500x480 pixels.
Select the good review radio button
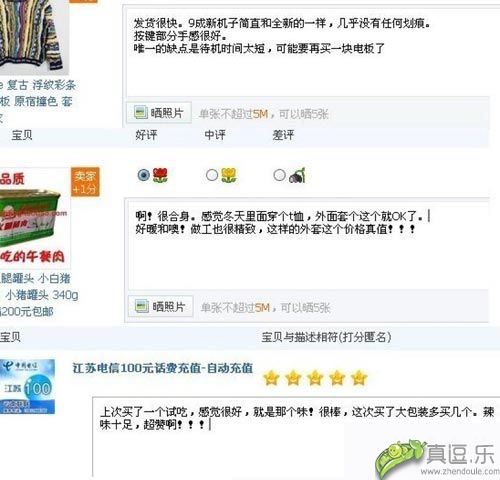(x=144, y=175)
